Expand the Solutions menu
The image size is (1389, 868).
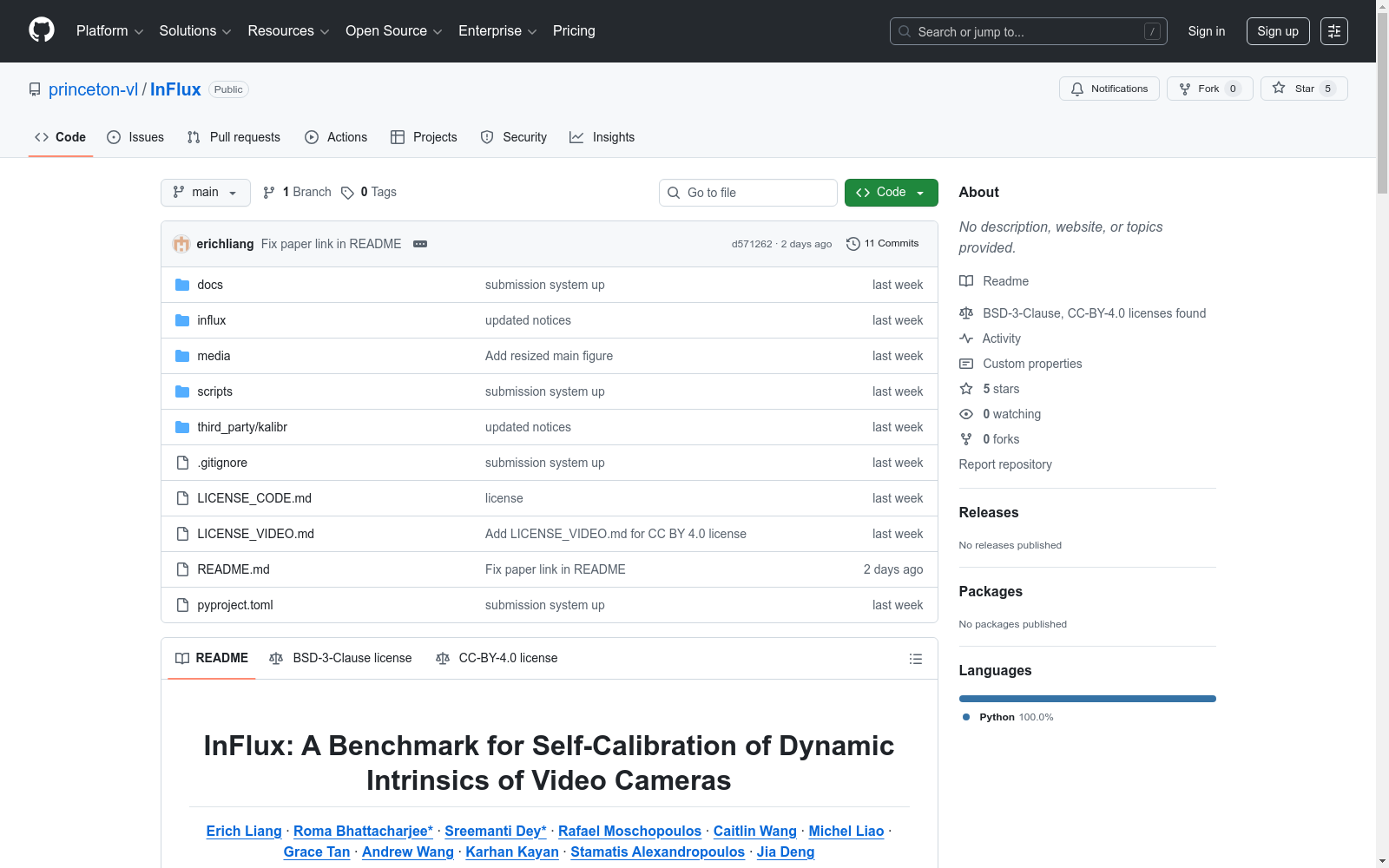(x=195, y=31)
